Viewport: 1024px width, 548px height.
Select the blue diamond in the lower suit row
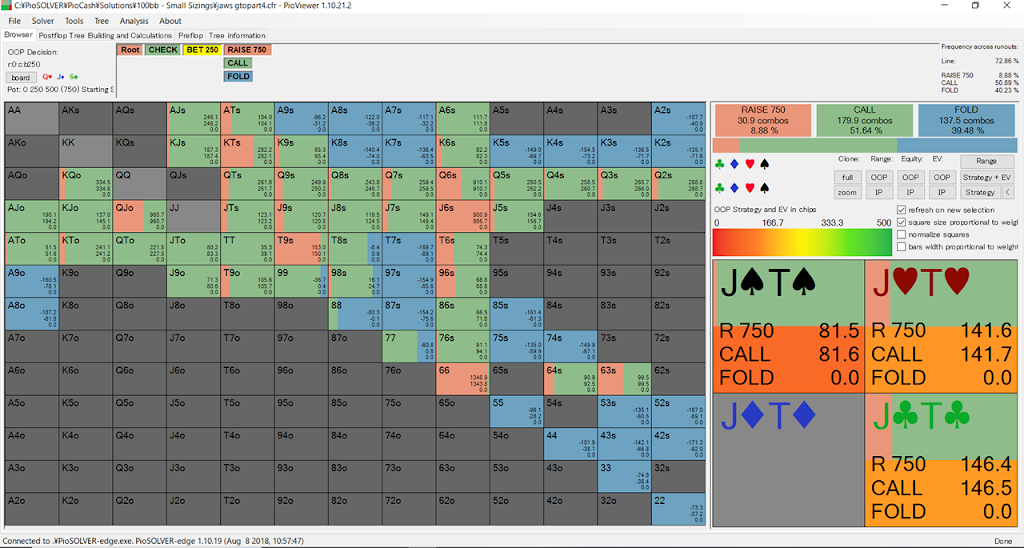tap(734, 188)
